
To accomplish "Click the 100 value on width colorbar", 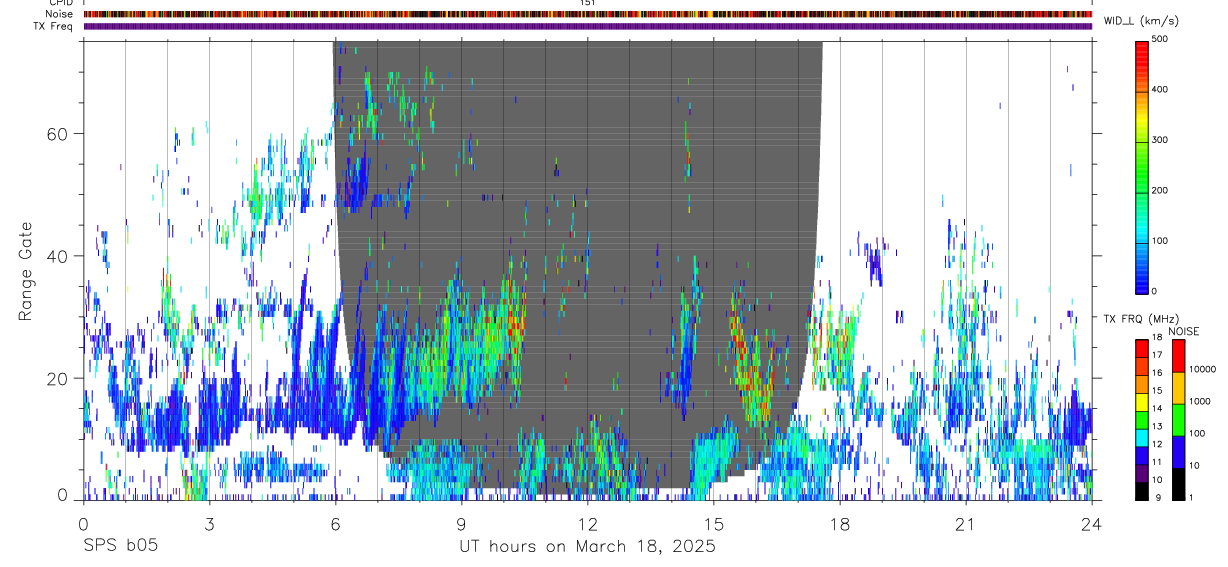I will [x=1159, y=241].
